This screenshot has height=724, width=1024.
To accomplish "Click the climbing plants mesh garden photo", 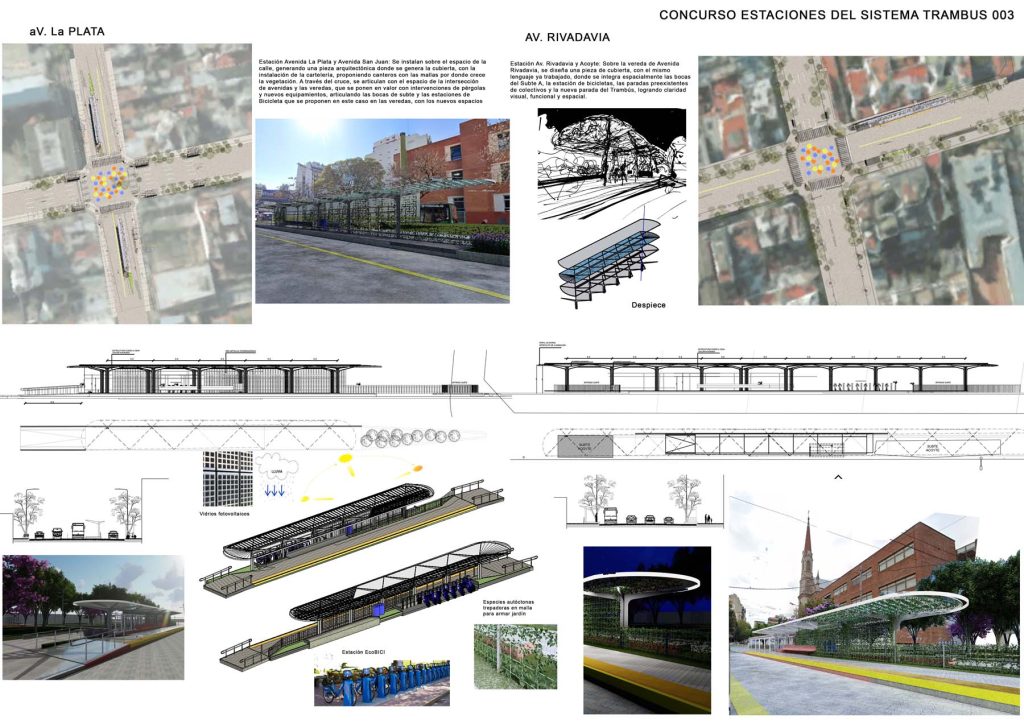I will (515, 657).
